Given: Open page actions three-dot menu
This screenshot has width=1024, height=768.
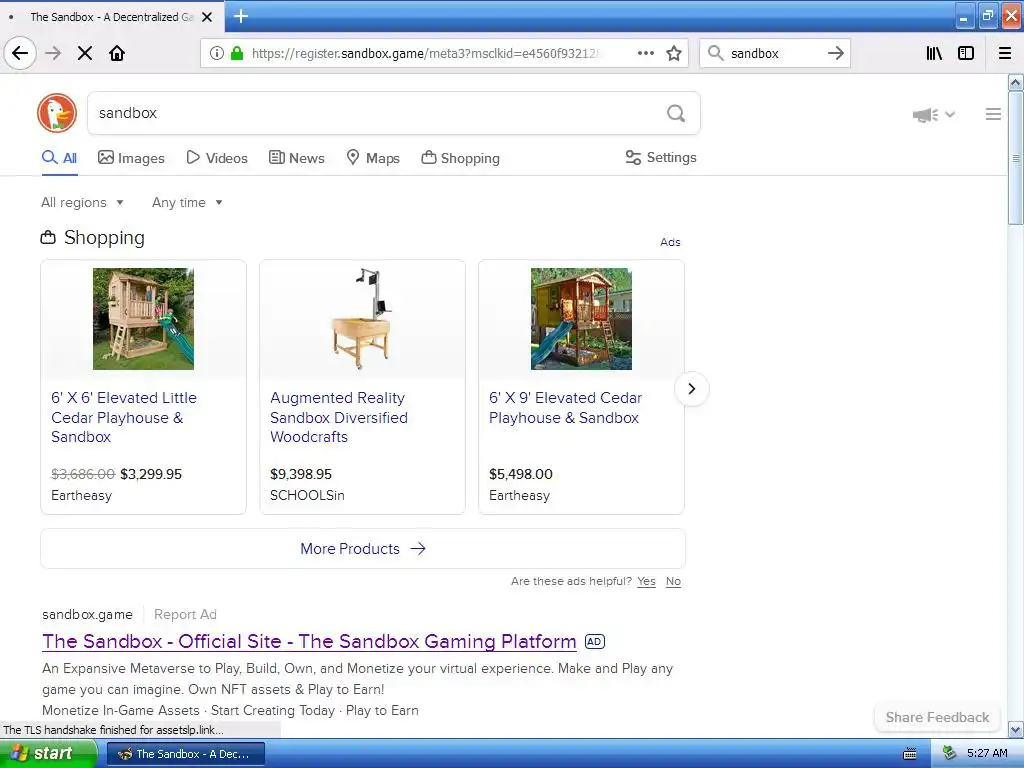Looking at the screenshot, I should [x=645, y=53].
